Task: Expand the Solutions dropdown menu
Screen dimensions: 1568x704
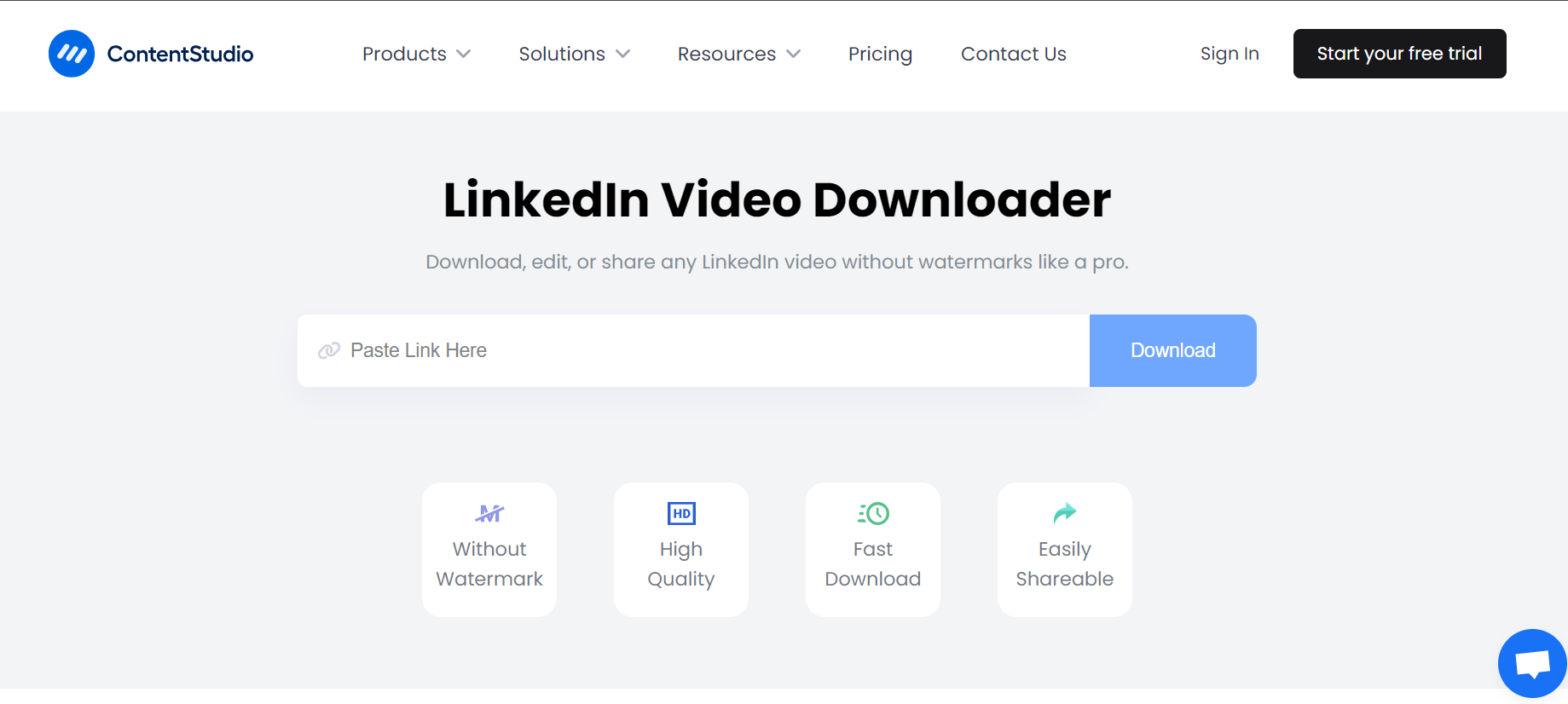Action: point(574,54)
